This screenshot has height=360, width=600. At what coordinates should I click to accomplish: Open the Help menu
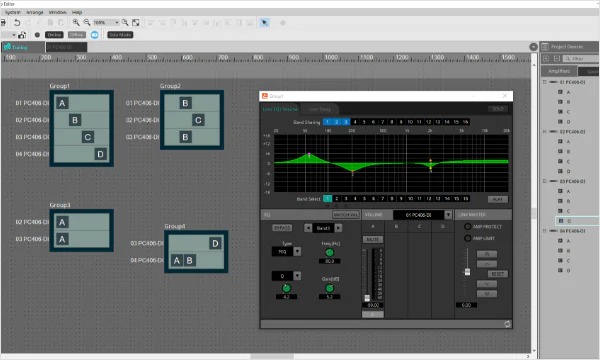coord(77,12)
